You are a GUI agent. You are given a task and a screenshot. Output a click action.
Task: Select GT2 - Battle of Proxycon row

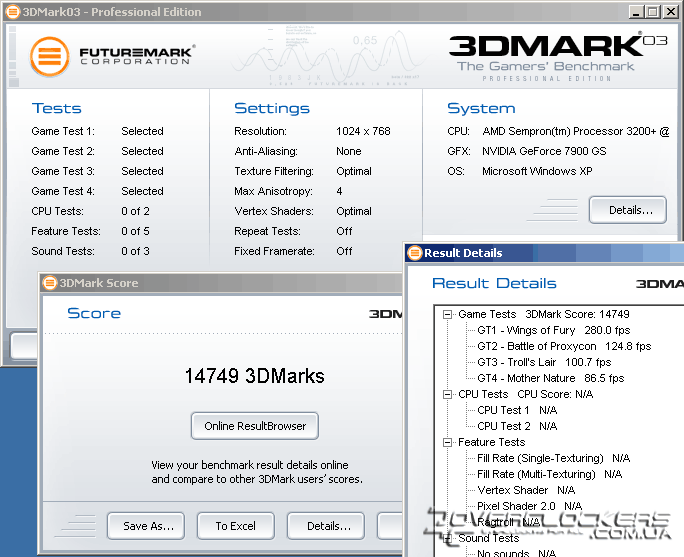pyautogui.click(x=564, y=346)
